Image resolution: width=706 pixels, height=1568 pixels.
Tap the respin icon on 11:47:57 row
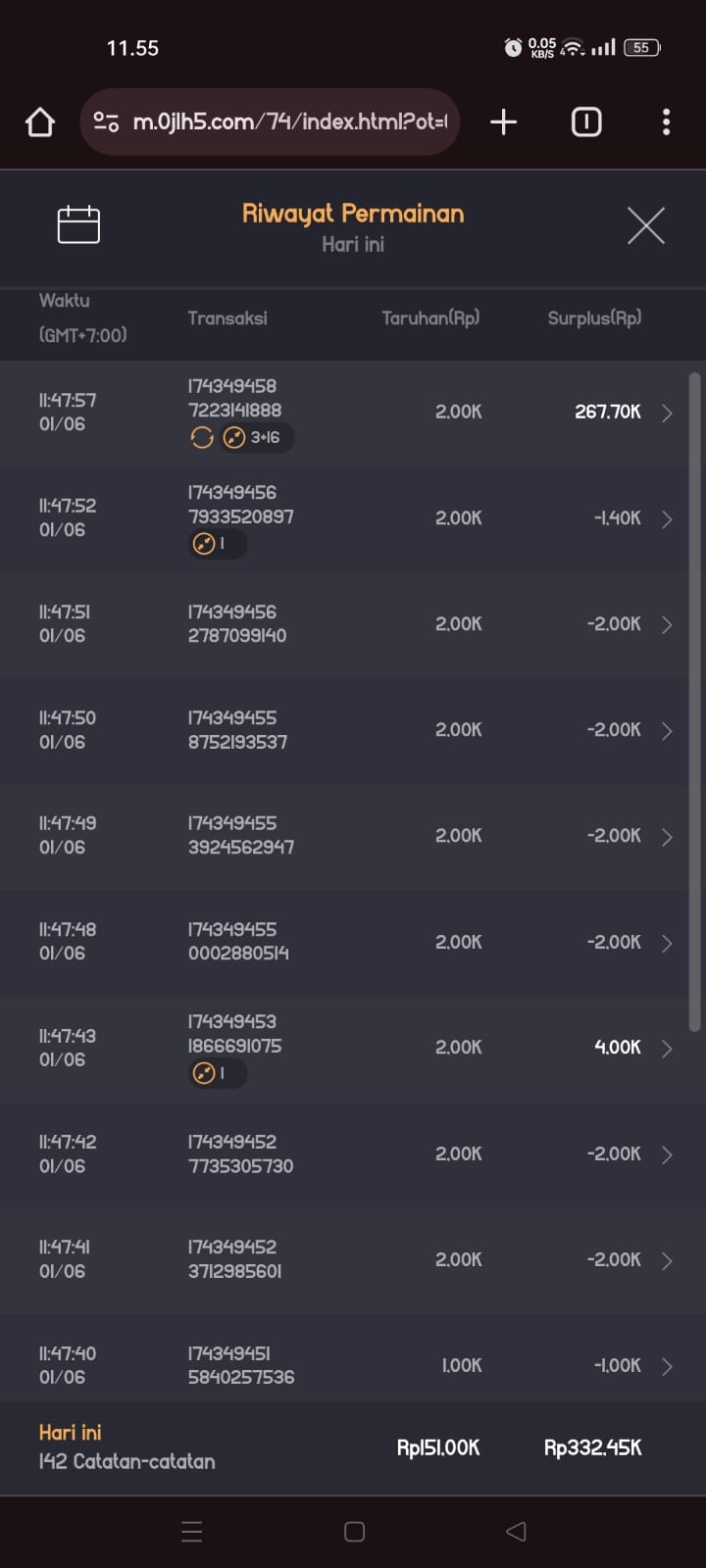pyautogui.click(x=202, y=438)
